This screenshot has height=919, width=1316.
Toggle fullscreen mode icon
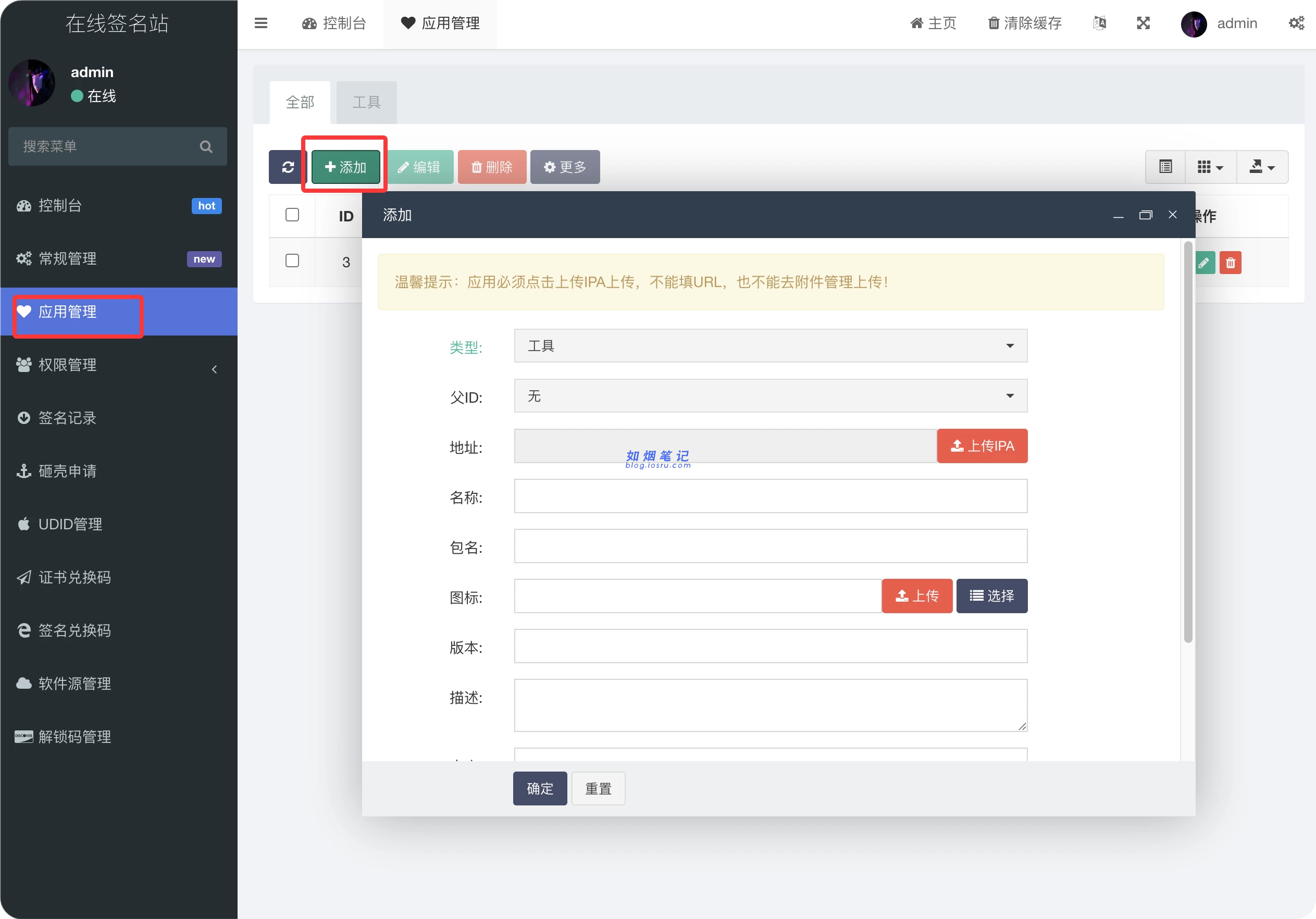point(1144,23)
